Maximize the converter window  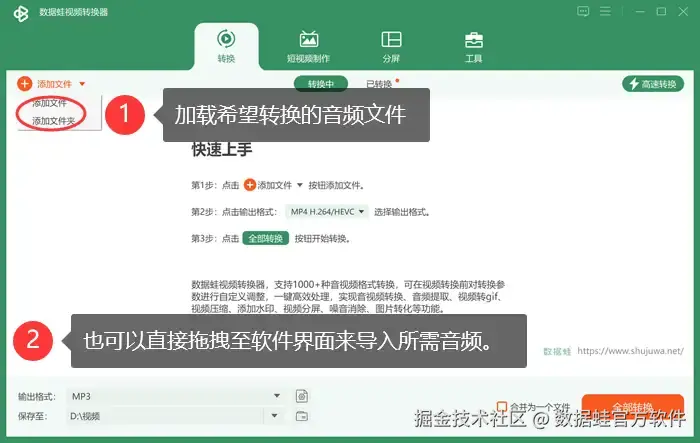[x=662, y=12]
